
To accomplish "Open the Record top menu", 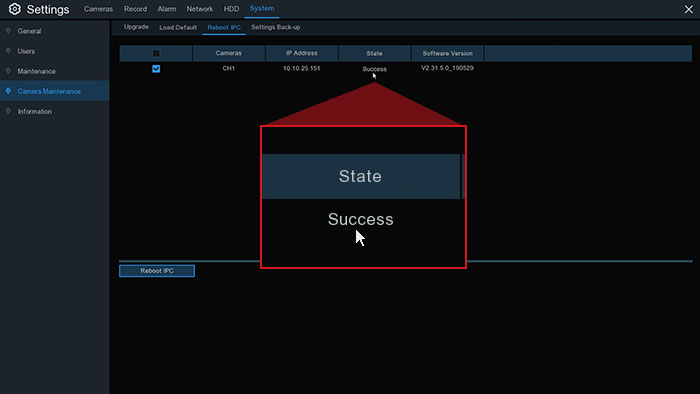I will pyautogui.click(x=135, y=9).
